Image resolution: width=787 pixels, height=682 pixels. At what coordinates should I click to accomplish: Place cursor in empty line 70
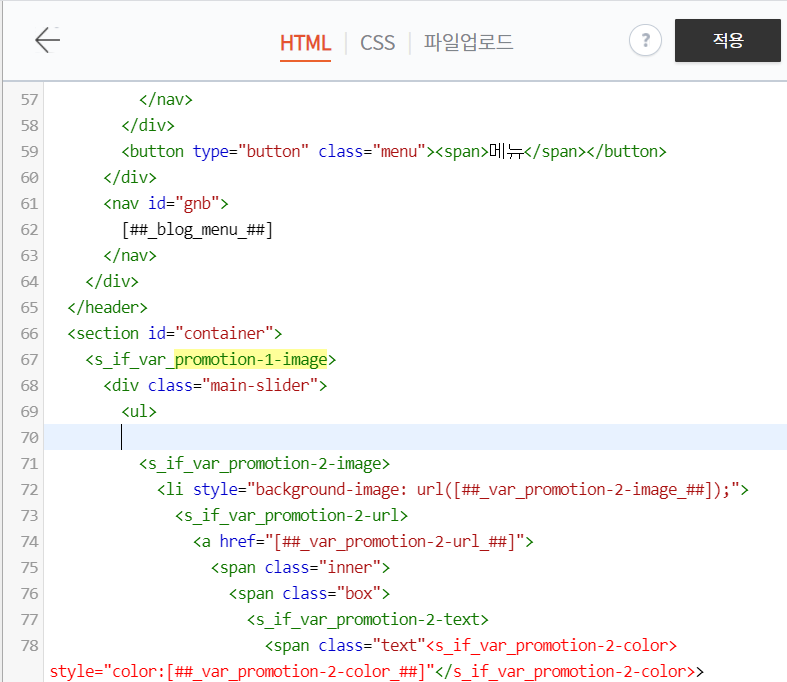click(415, 437)
